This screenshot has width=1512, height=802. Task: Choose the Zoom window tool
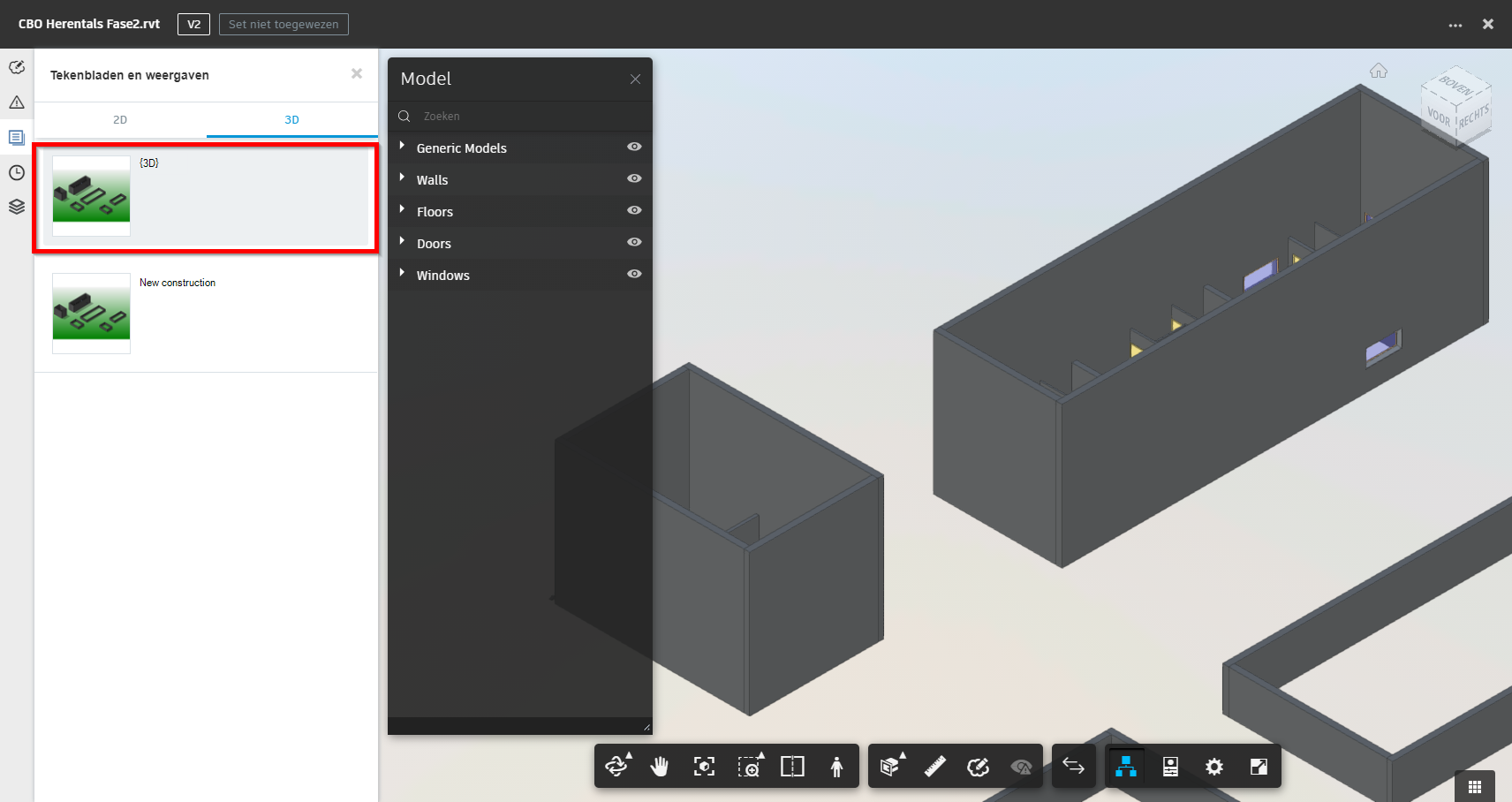coord(750,767)
